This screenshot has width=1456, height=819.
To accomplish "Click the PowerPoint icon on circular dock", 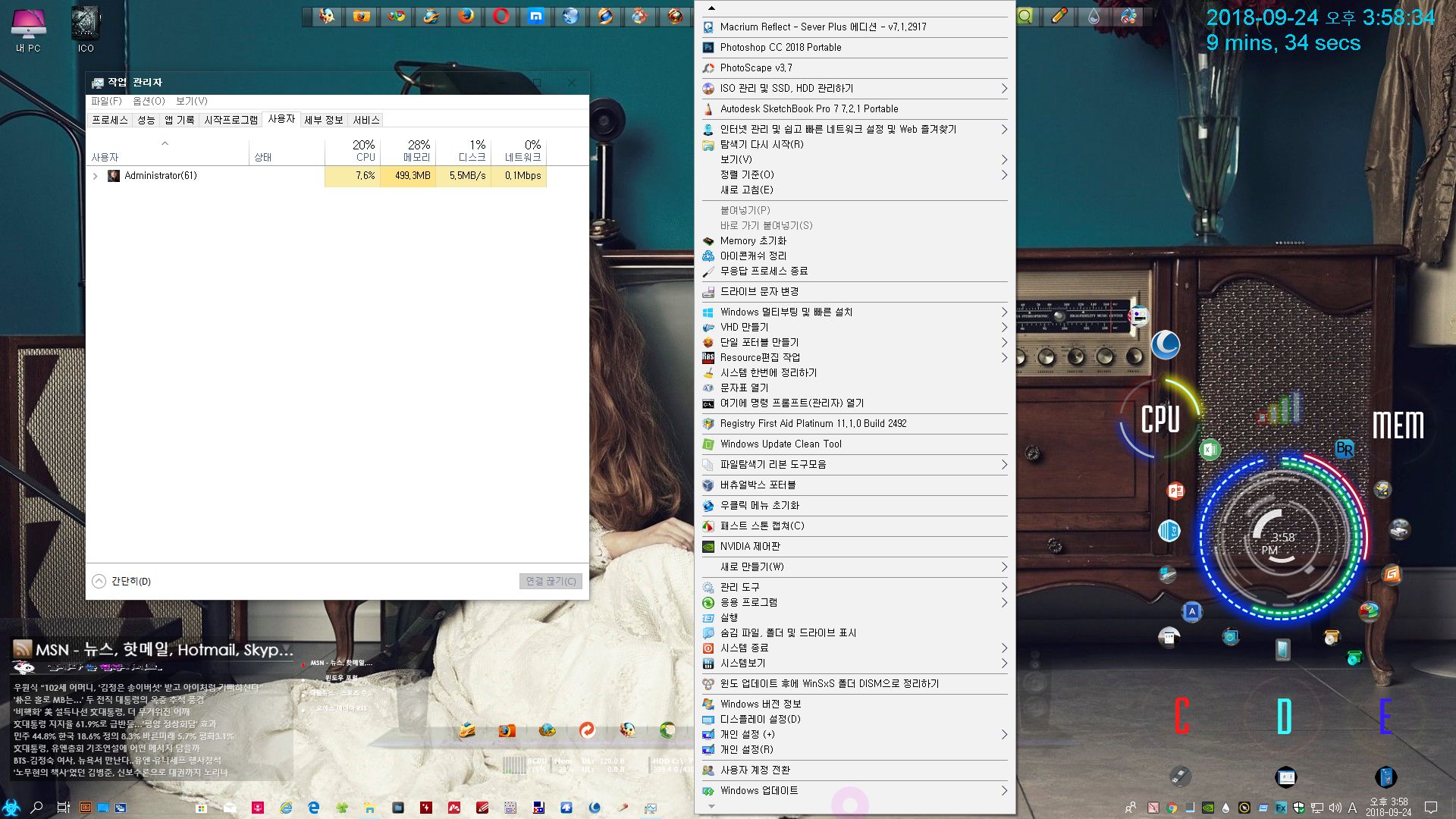I will coord(1175,491).
